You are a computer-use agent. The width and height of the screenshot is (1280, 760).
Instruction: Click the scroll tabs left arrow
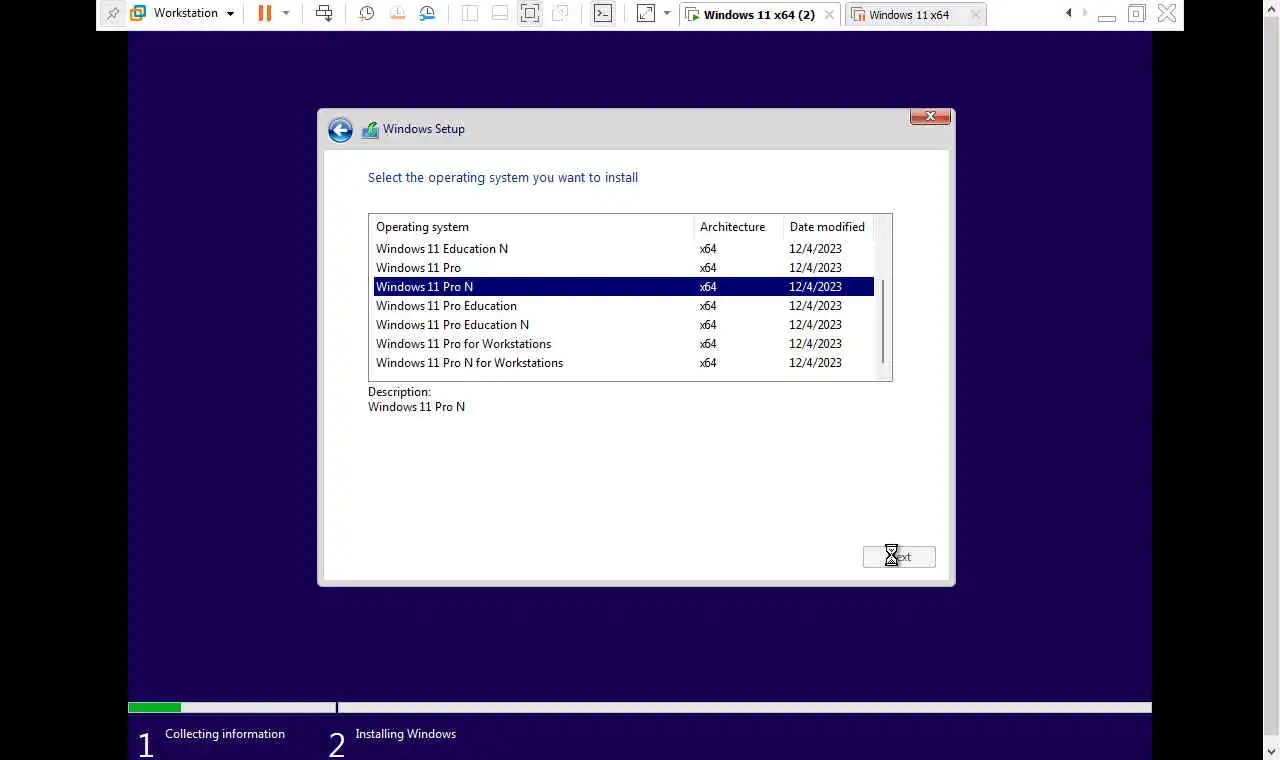pos(1069,13)
